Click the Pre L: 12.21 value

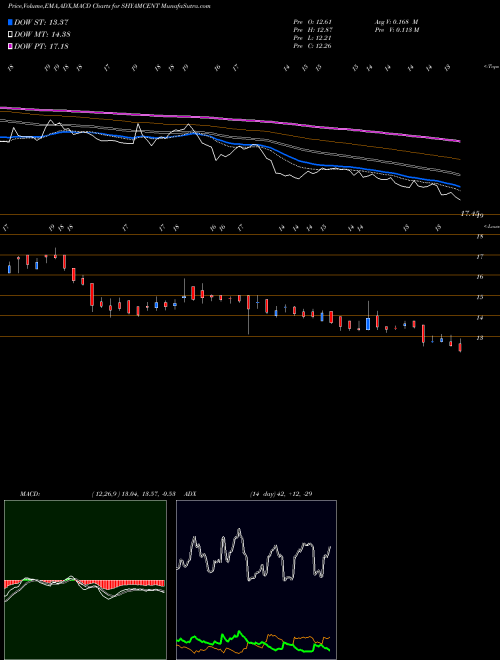(x=312, y=38)
